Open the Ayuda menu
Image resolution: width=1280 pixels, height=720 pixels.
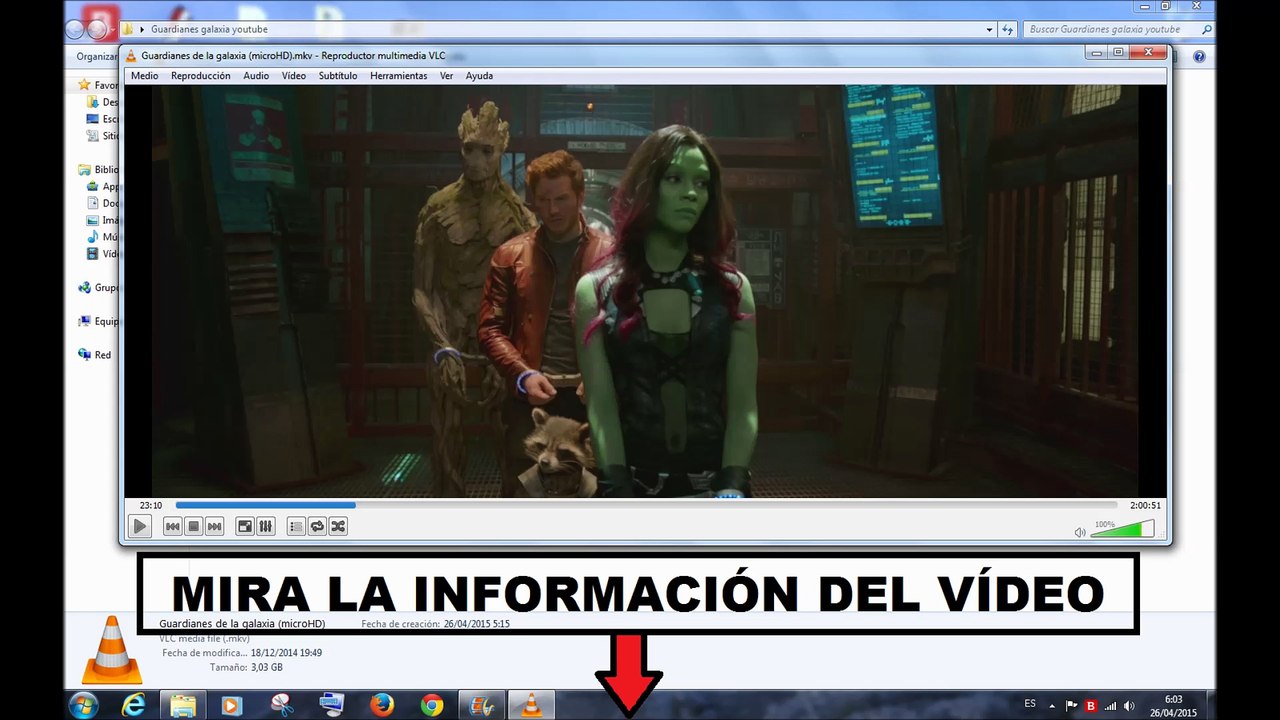pos(479,76)
